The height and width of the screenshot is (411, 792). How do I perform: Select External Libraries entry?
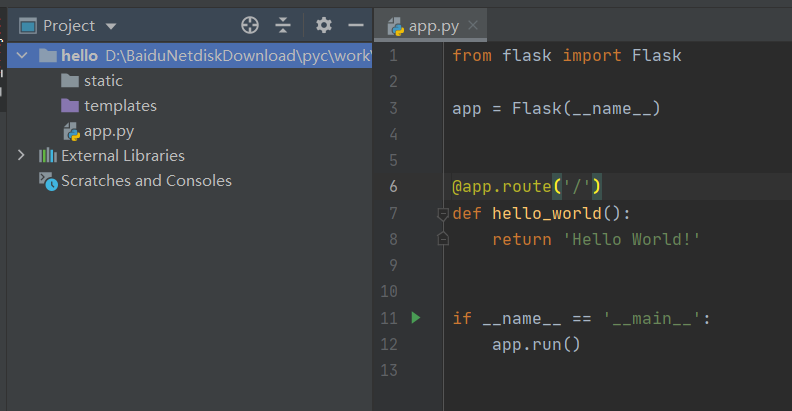click(123, 156)
